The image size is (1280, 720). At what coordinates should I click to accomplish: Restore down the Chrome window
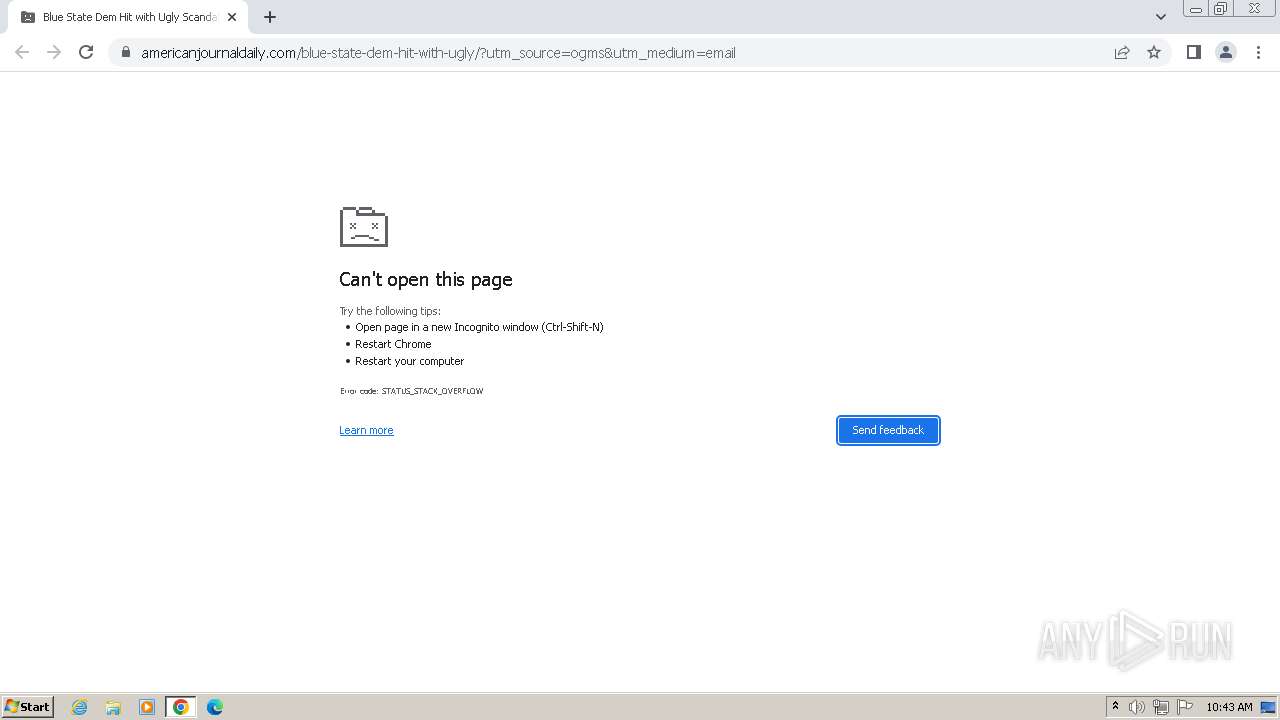coord(1221,9)
